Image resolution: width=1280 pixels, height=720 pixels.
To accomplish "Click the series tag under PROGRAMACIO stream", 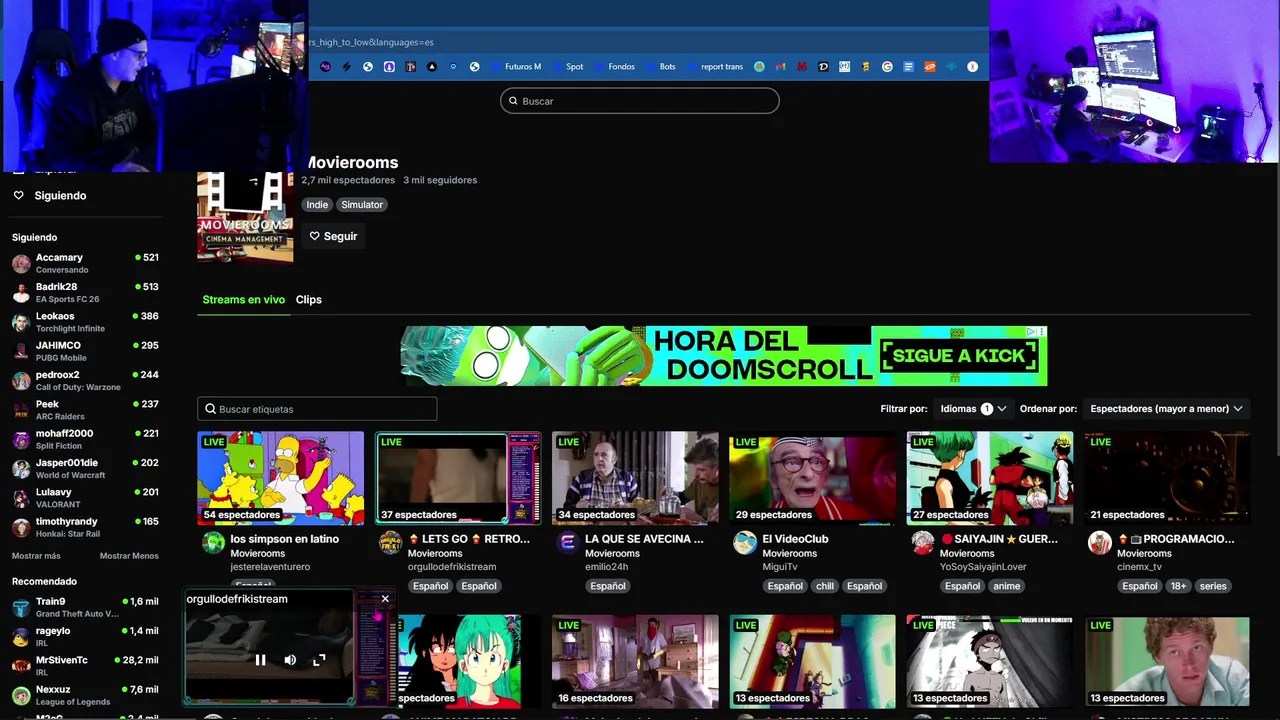I will click(1213, 586).
